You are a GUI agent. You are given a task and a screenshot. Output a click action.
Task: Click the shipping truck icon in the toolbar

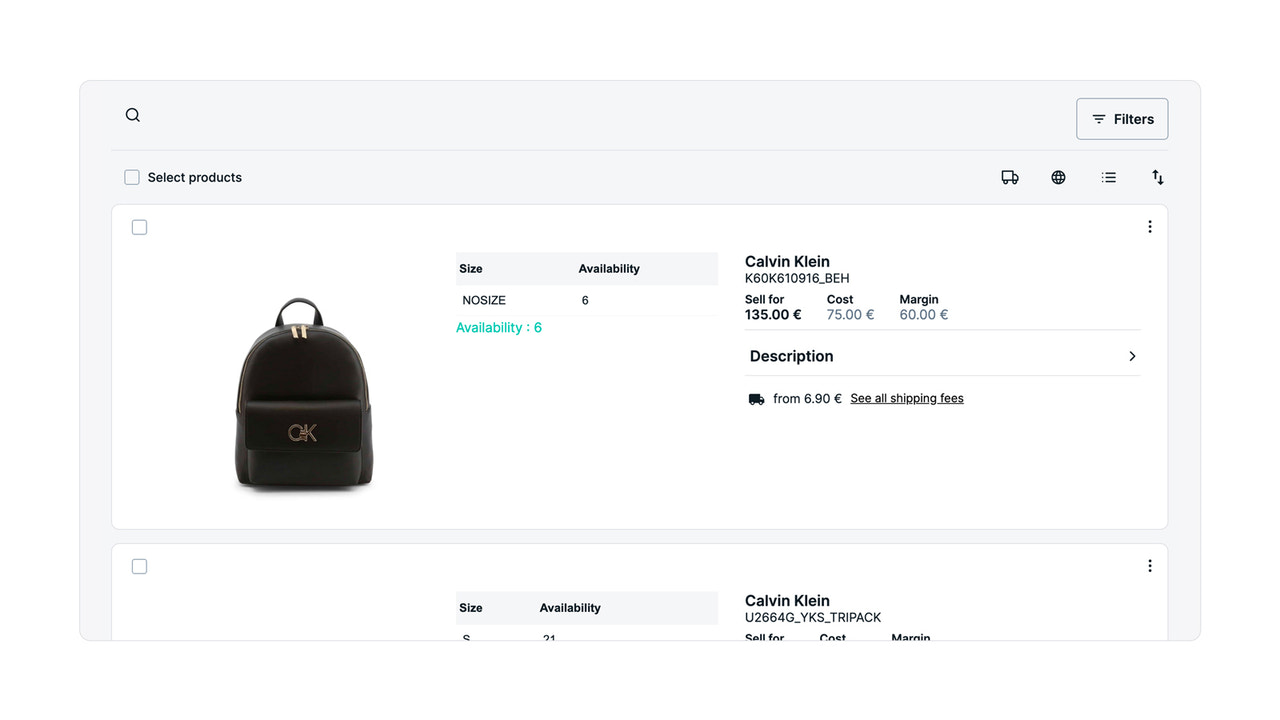coord(1009,177)
